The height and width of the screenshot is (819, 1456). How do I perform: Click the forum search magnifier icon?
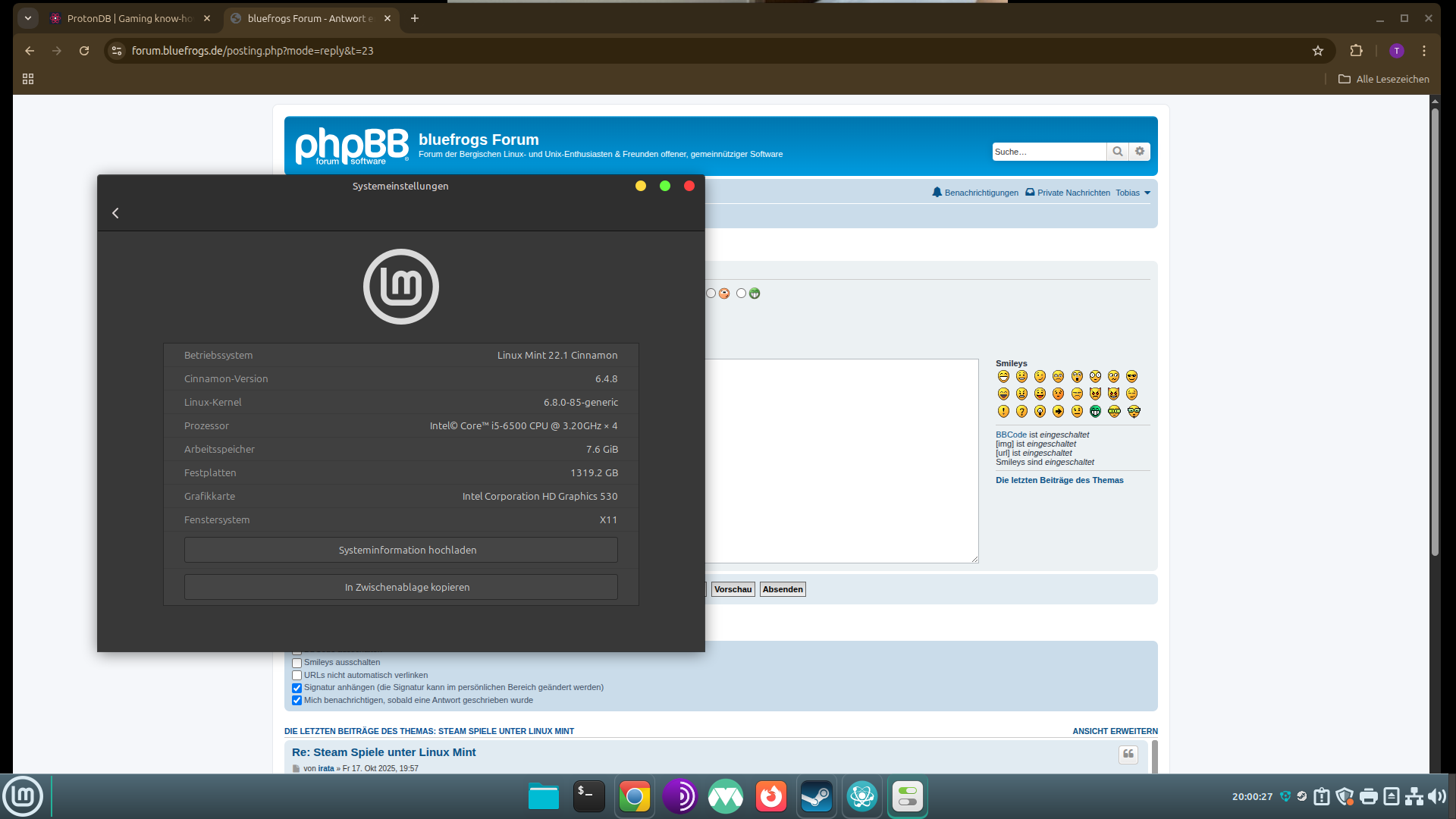(1117, 152)
